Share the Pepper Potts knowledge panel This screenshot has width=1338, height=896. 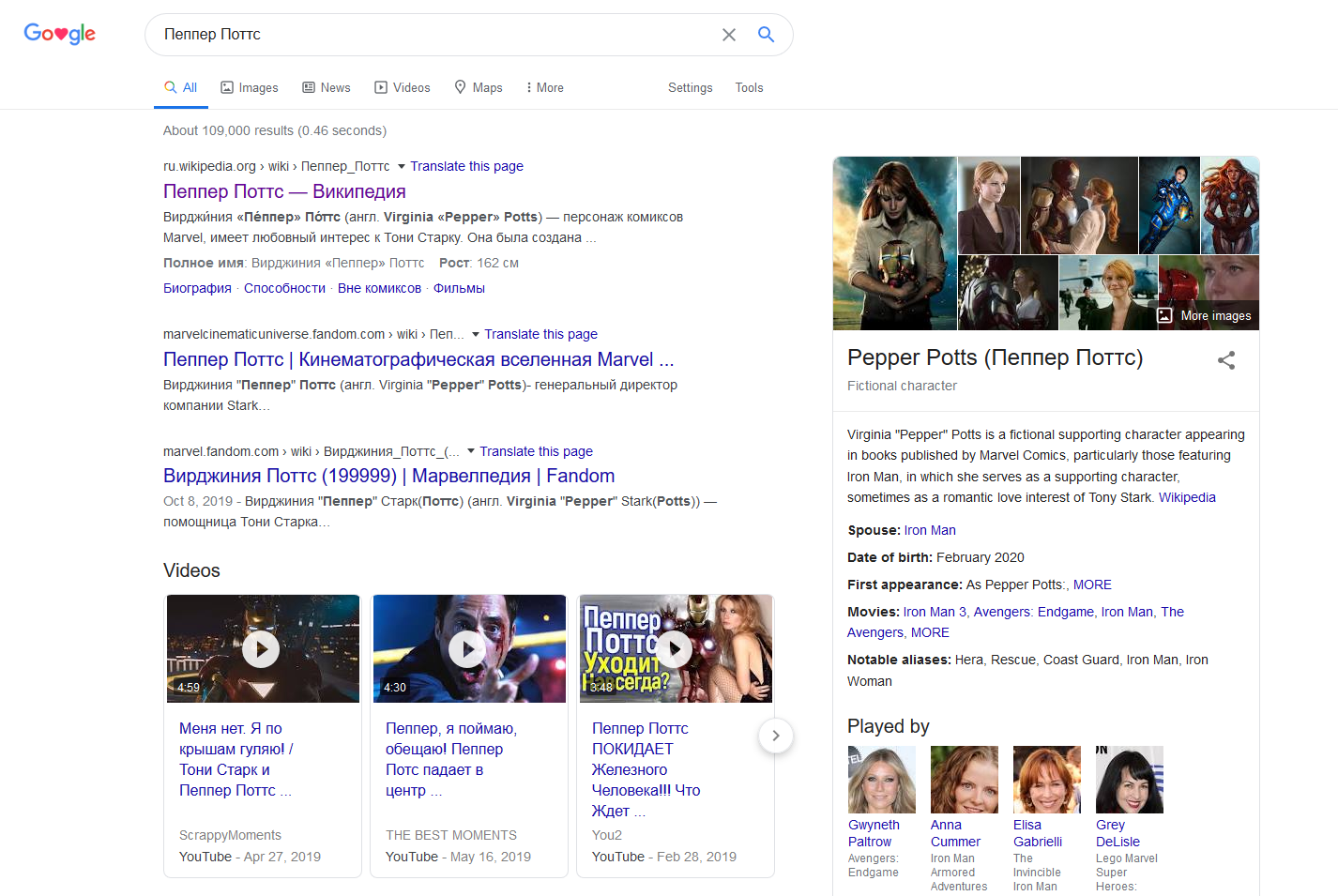[1225, 360]
